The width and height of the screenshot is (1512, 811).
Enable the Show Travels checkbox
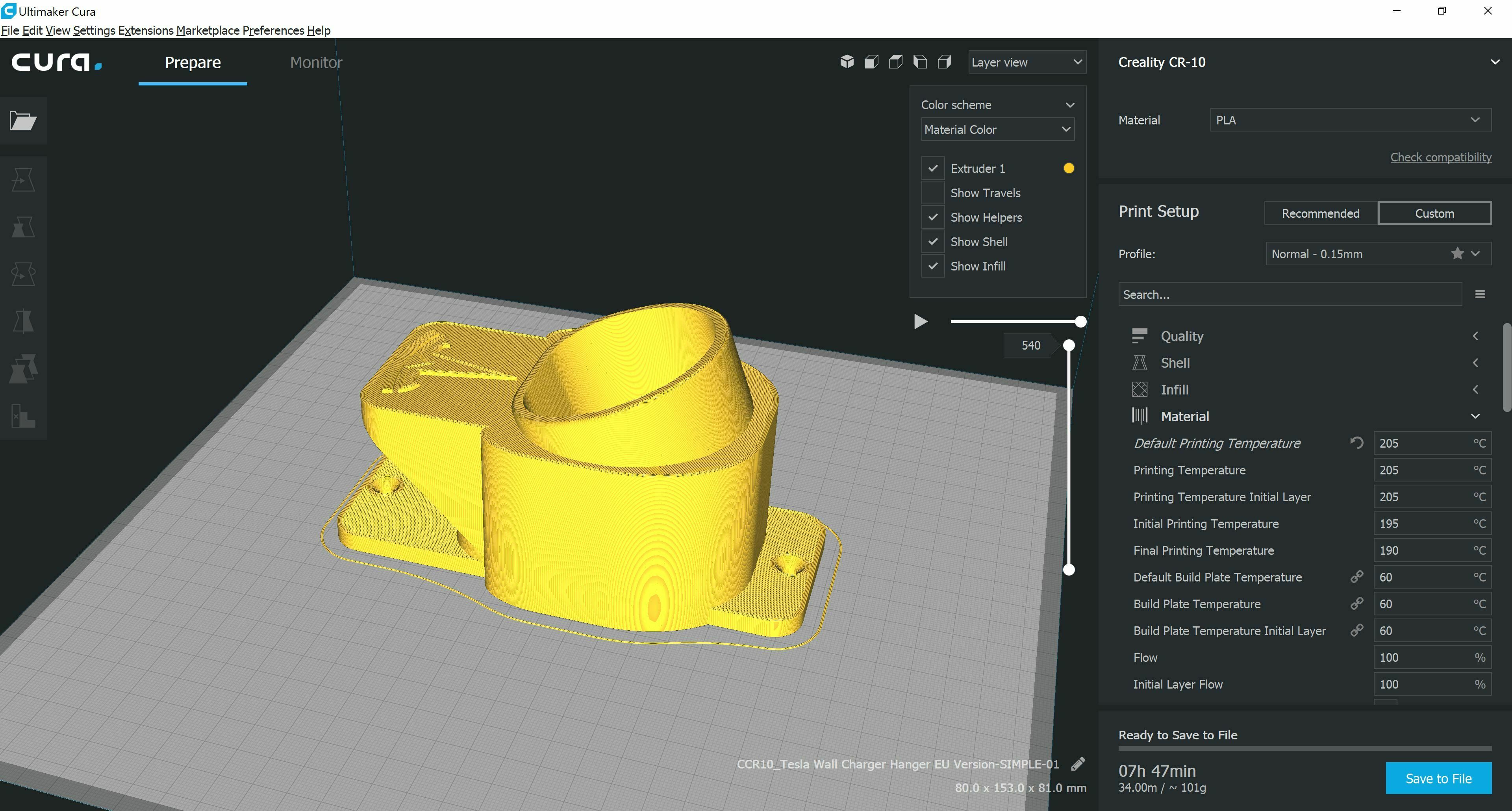click(x=933, y=193)
